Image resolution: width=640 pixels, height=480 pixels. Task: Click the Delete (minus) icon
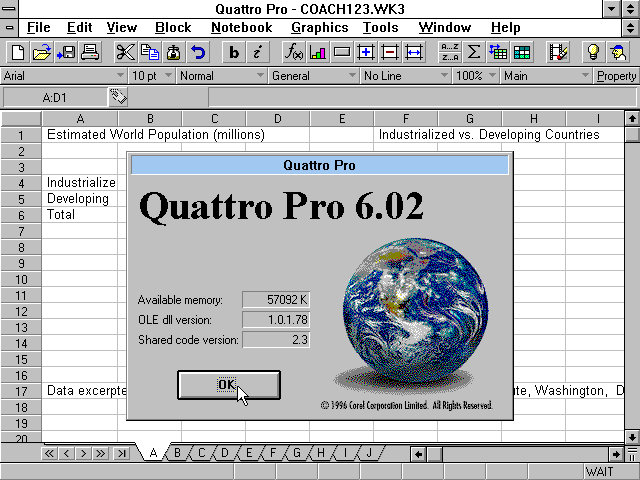tap(390, 53)
